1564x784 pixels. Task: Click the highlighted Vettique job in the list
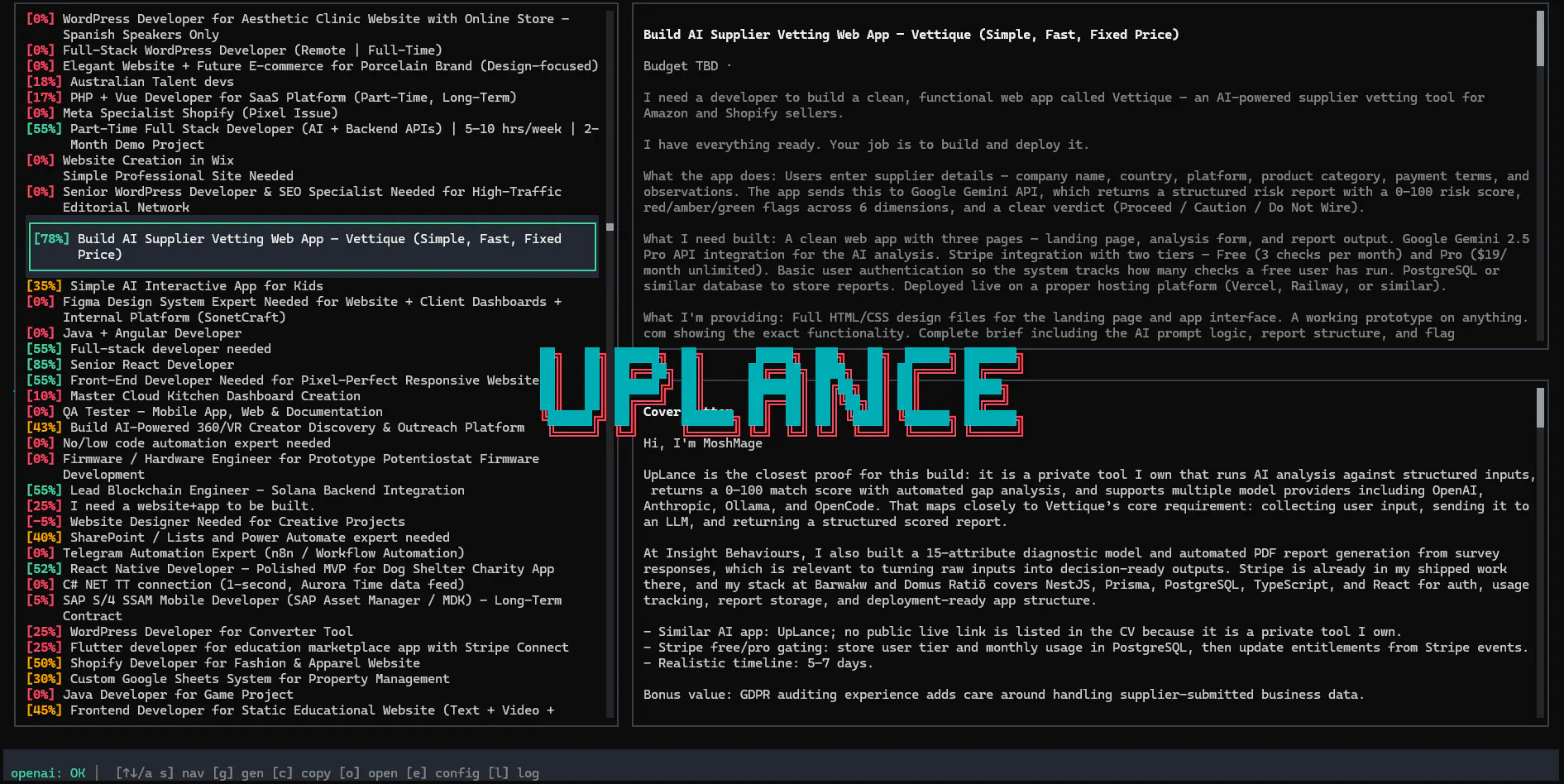pos(313,246)
